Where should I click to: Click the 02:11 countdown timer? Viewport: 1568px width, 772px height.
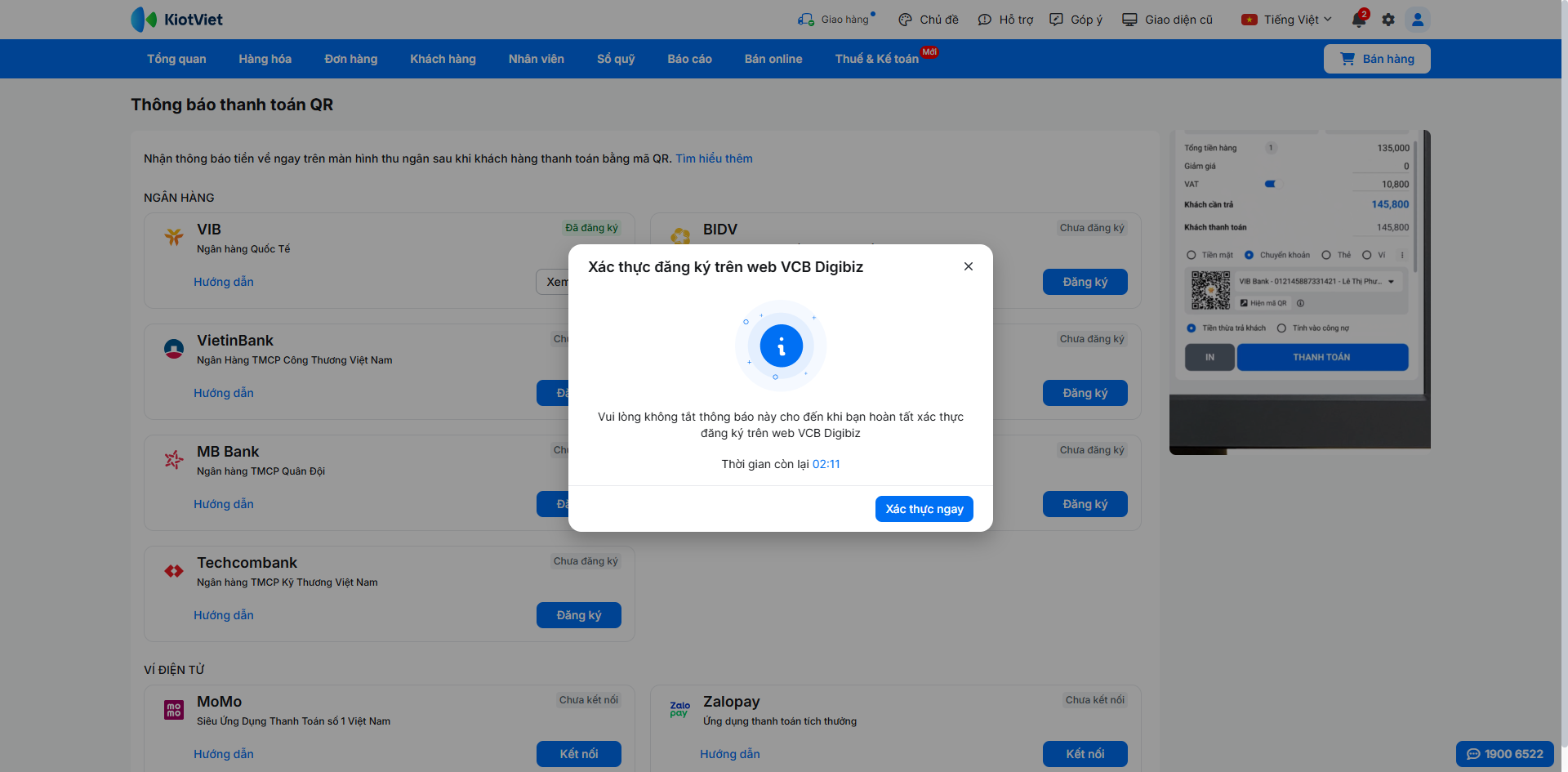[x=826, y=464]
